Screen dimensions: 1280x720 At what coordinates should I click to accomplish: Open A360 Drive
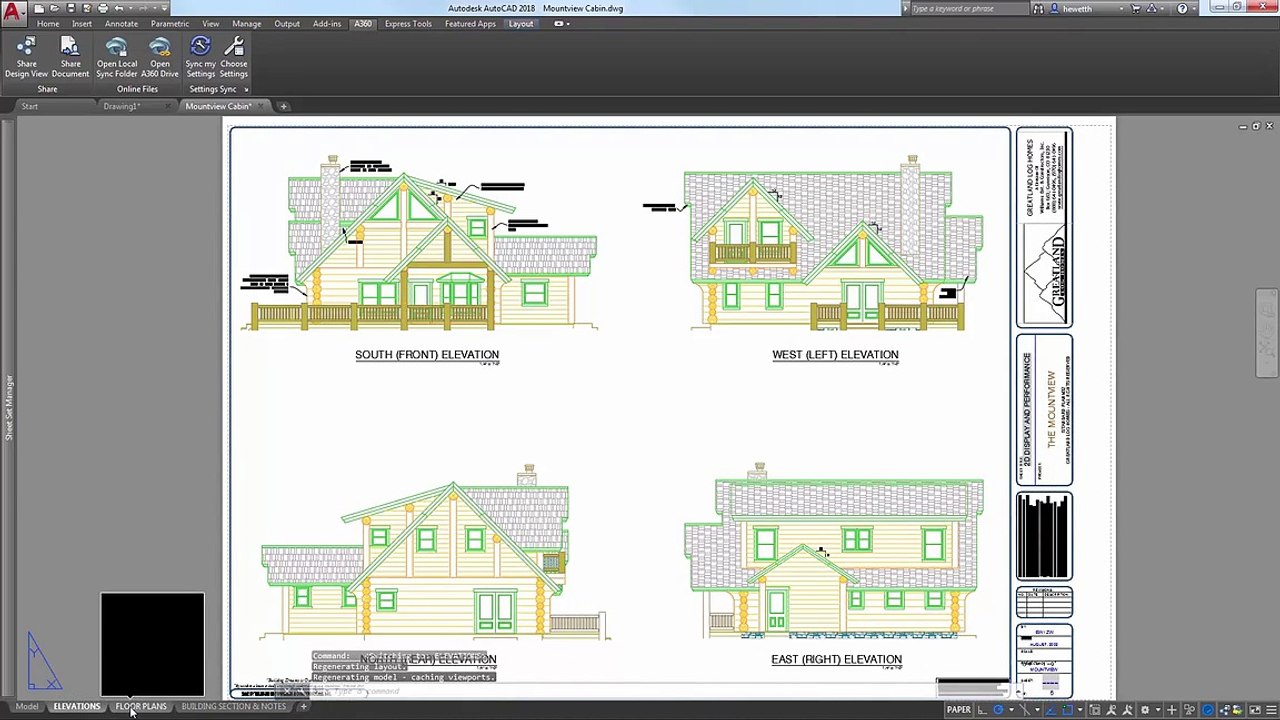coord(160,57)
